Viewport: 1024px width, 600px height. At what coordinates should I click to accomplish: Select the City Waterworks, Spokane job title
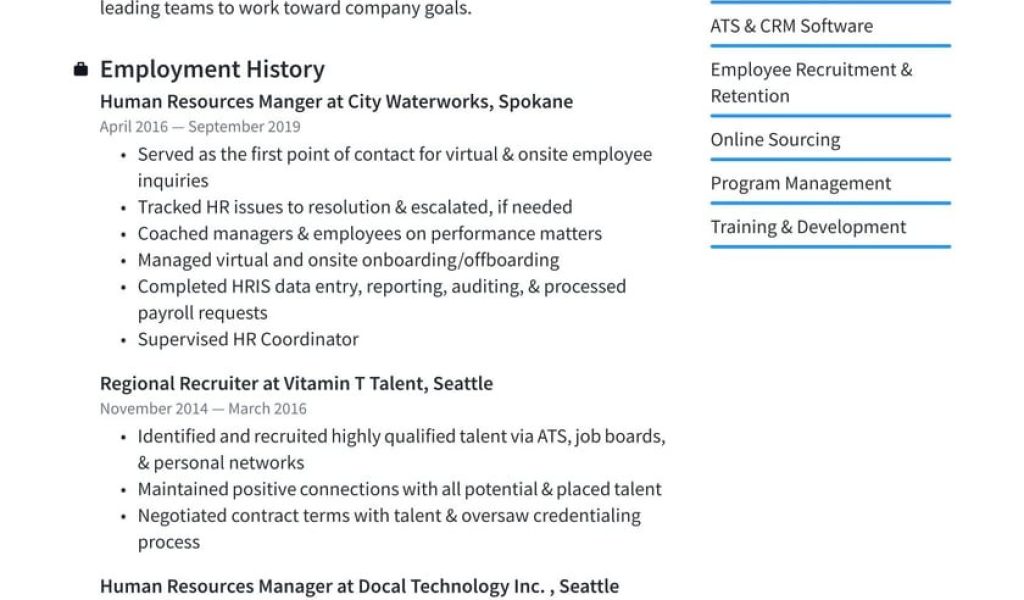336,101
